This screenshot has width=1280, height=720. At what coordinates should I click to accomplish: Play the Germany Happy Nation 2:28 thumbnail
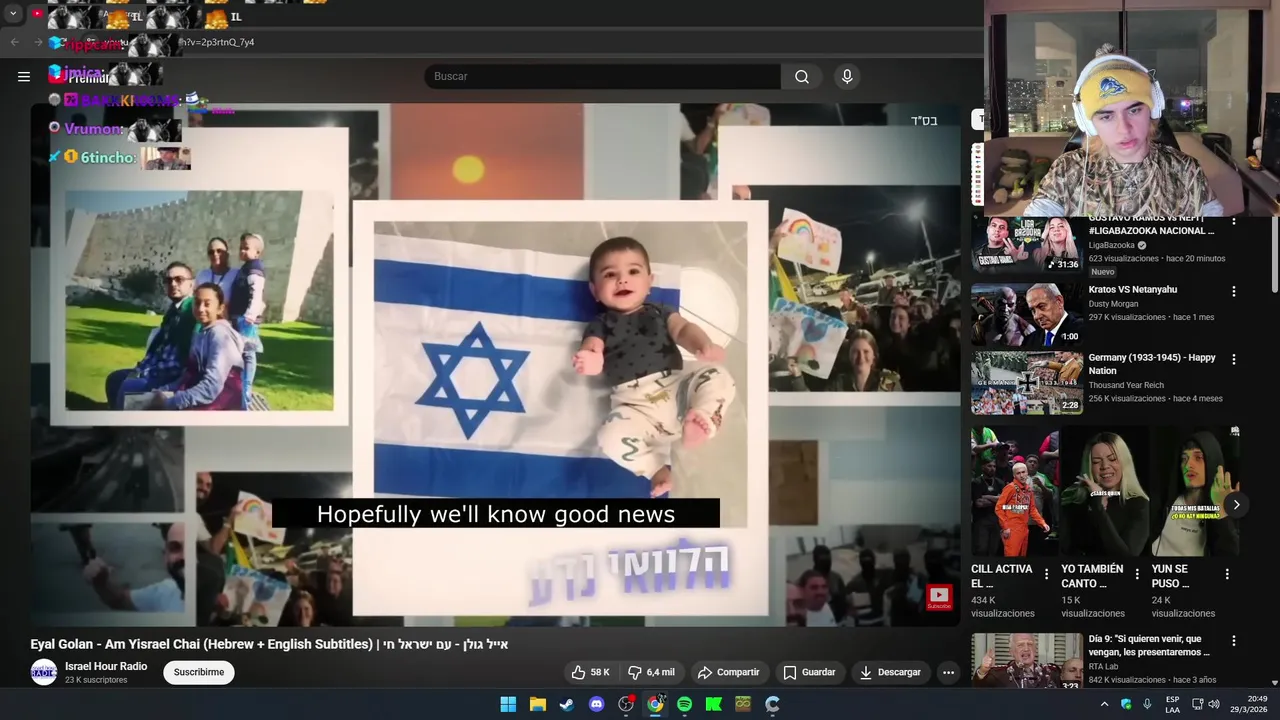click(1026, 382)
